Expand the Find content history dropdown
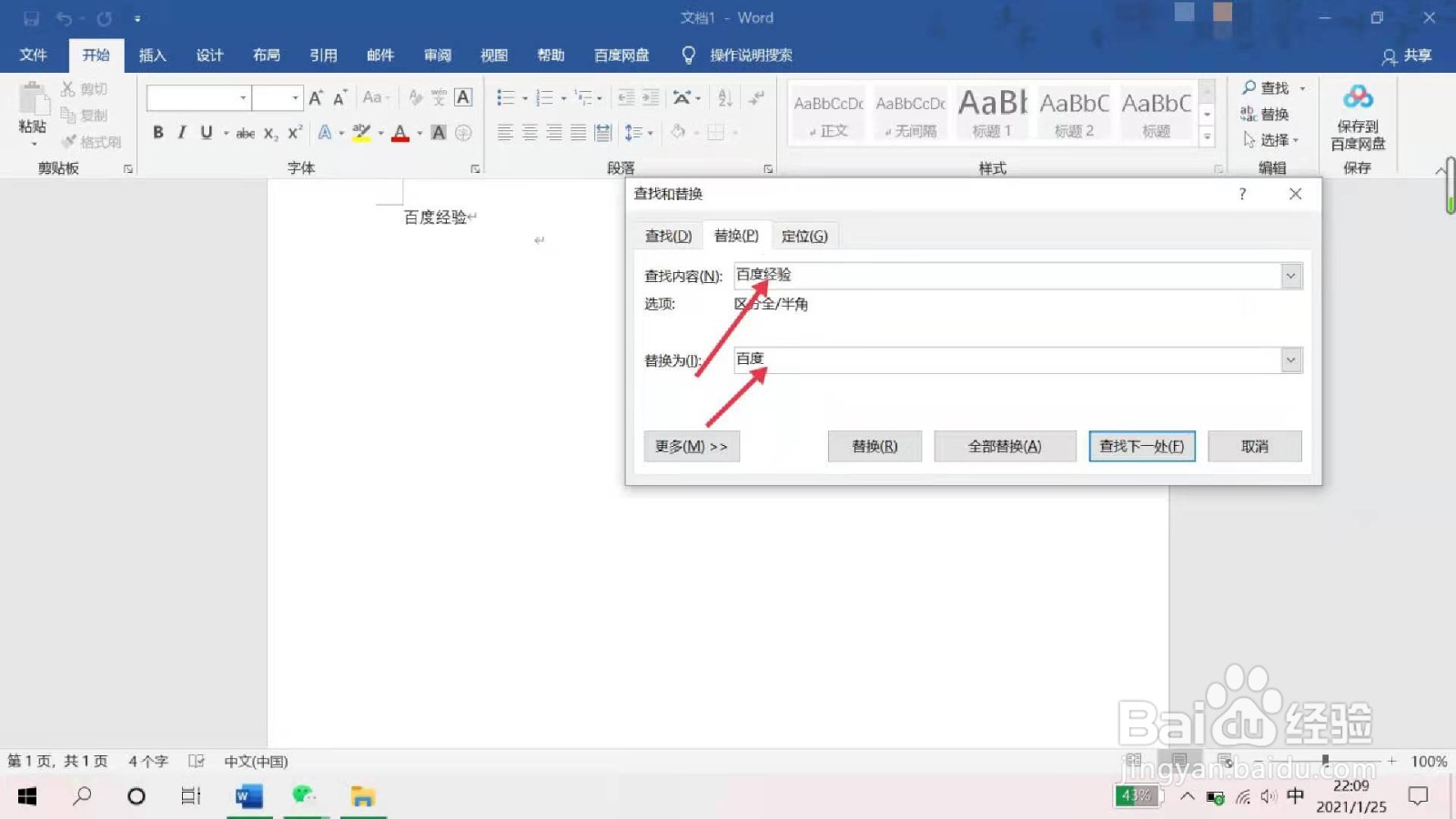Image resolution: width=1456 pixels, height=819 pixels. click(1290, 276)
